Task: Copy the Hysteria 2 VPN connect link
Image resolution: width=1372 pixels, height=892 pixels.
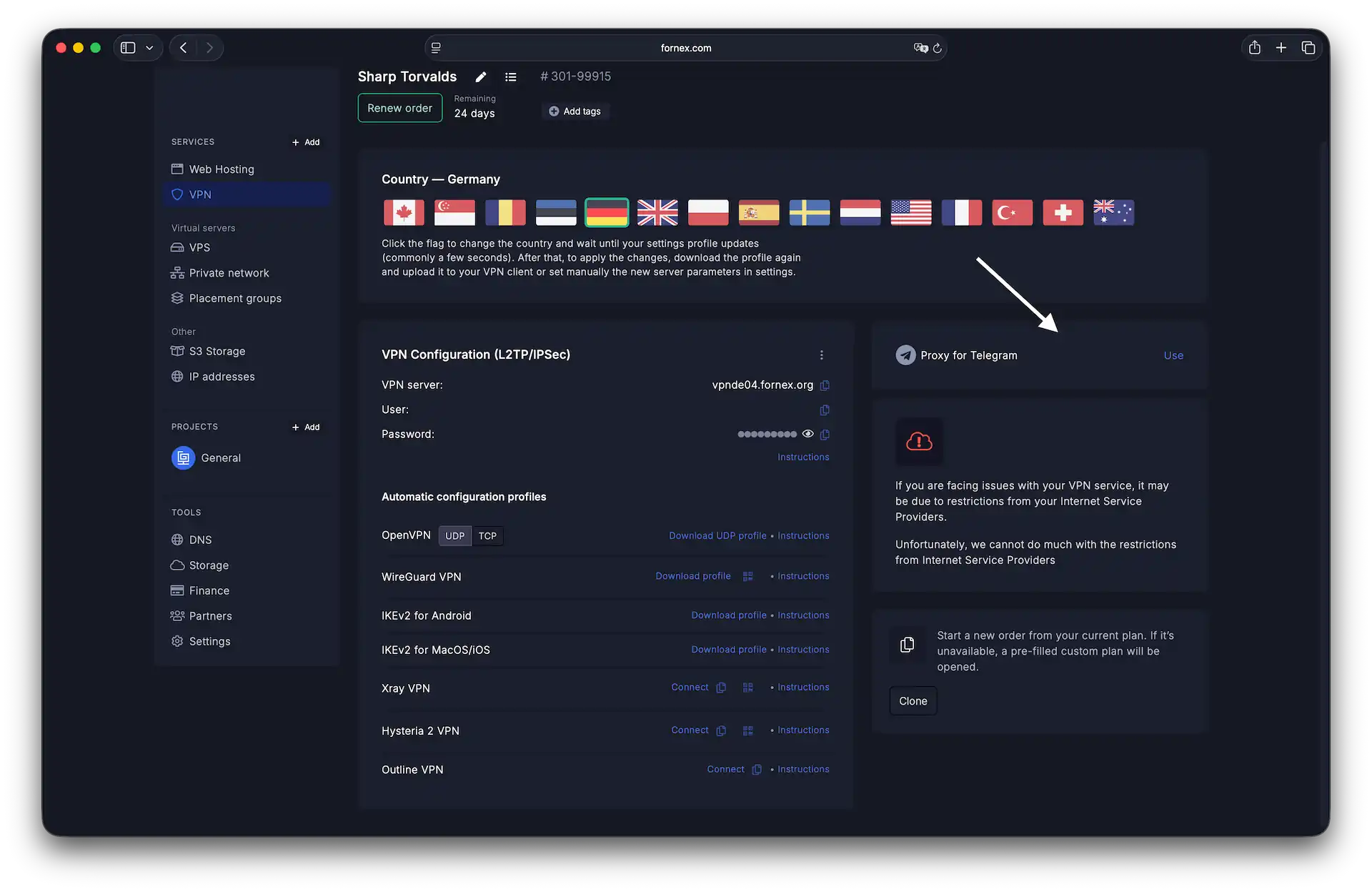Action: click(x=721, y=730)
